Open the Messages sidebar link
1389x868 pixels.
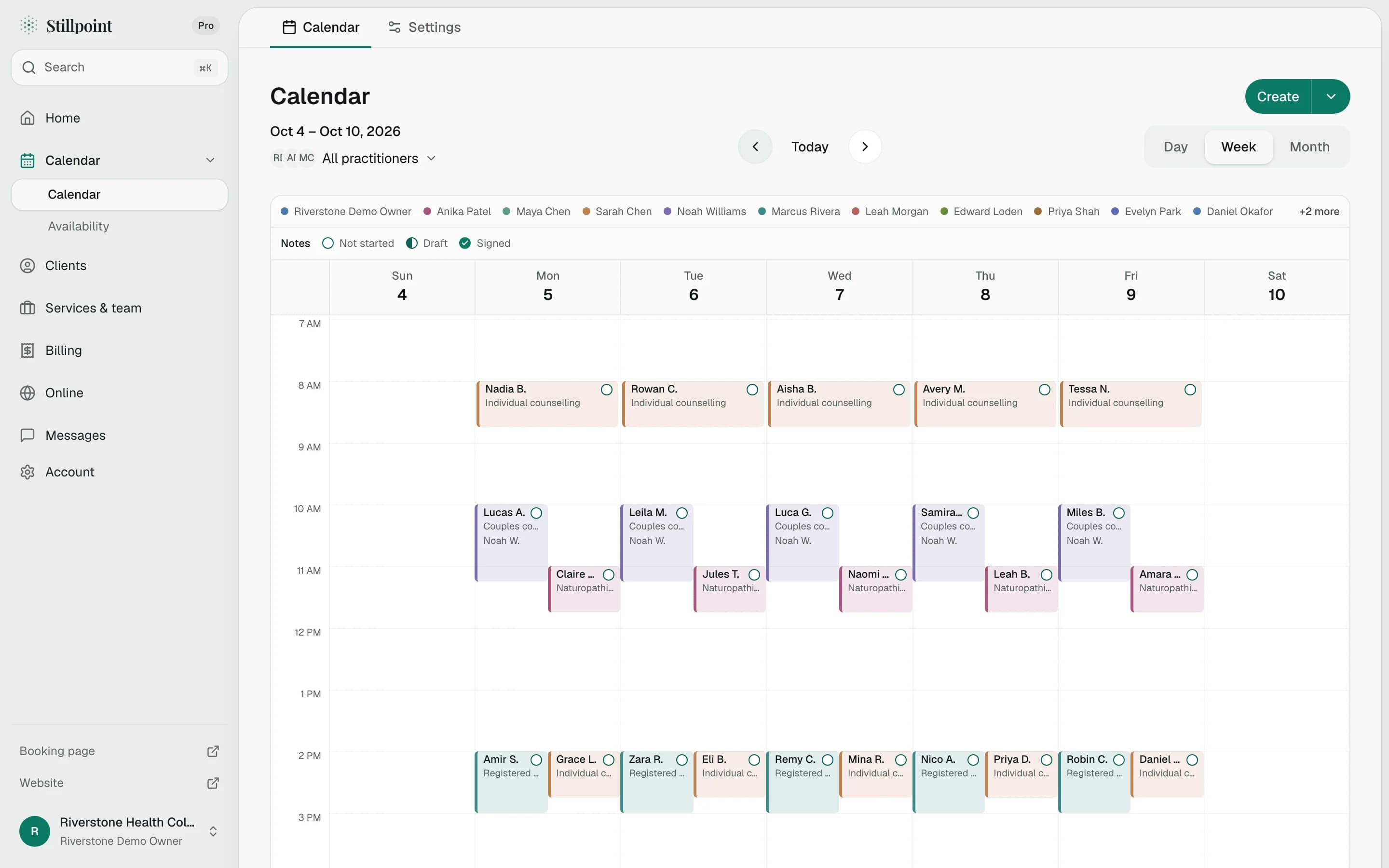120,435
